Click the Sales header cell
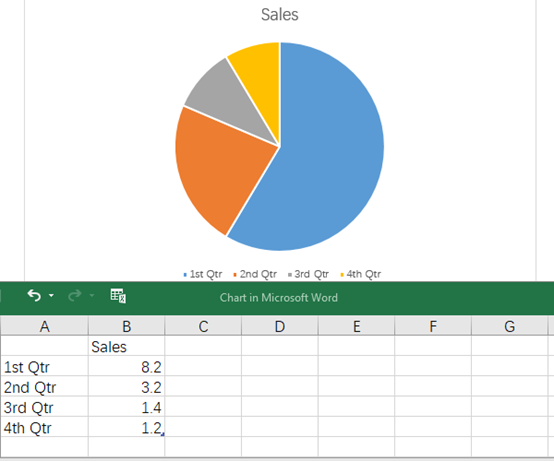Image resolution: width=554 pixels, height=461 pixels. 126,347
